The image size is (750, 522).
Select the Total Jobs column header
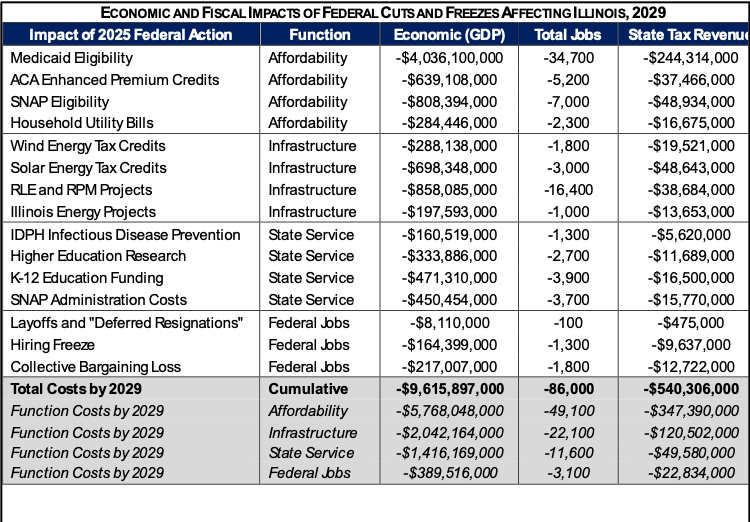(x=567, y=35)
